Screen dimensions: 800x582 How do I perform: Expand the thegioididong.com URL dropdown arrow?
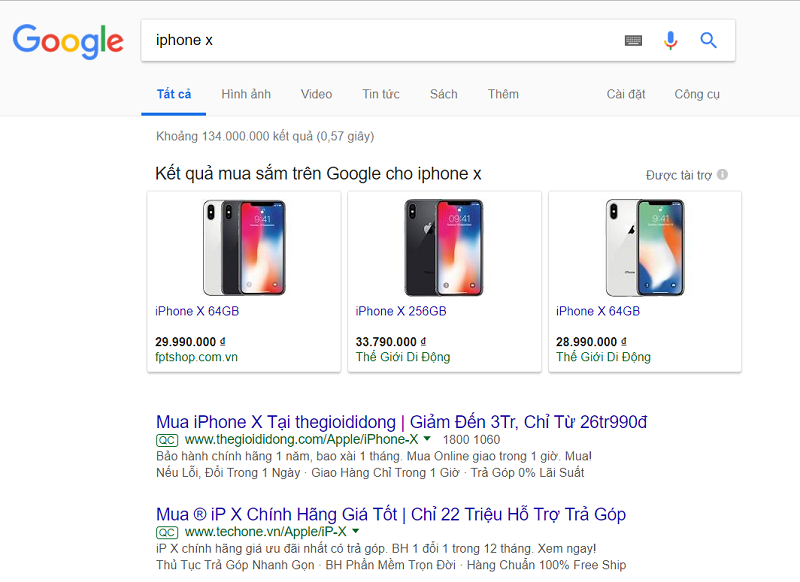tap(427, 439)
